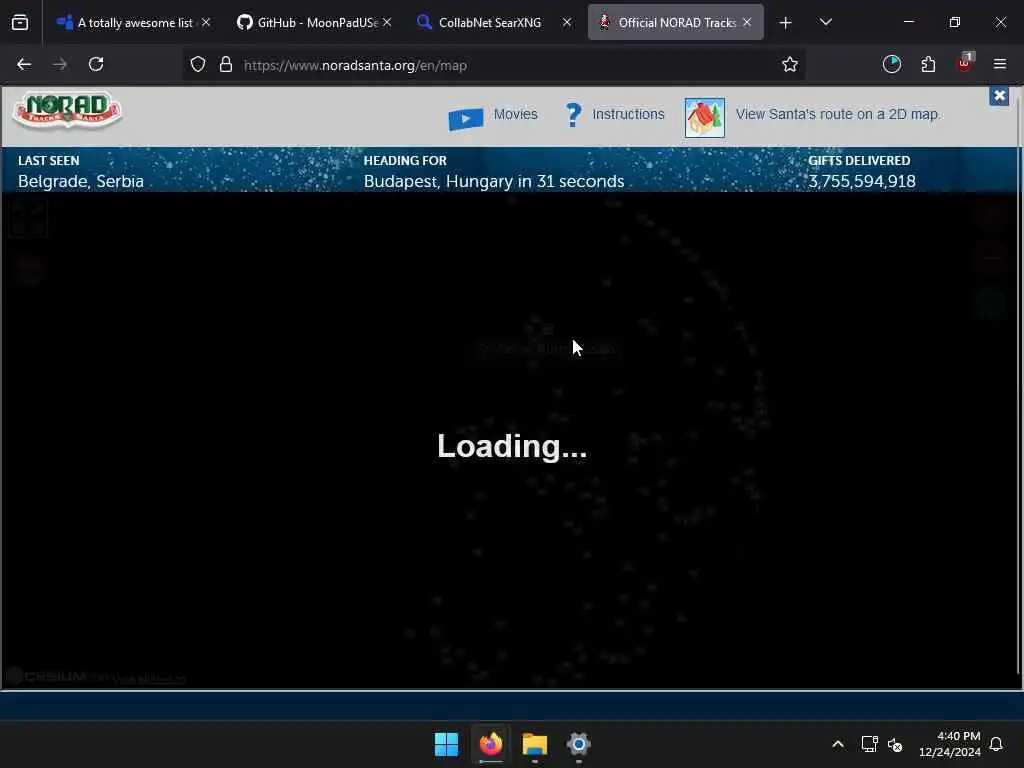Go back to previous page
This screenshot has width=1024, height=768.
click(x=24, y=65)
